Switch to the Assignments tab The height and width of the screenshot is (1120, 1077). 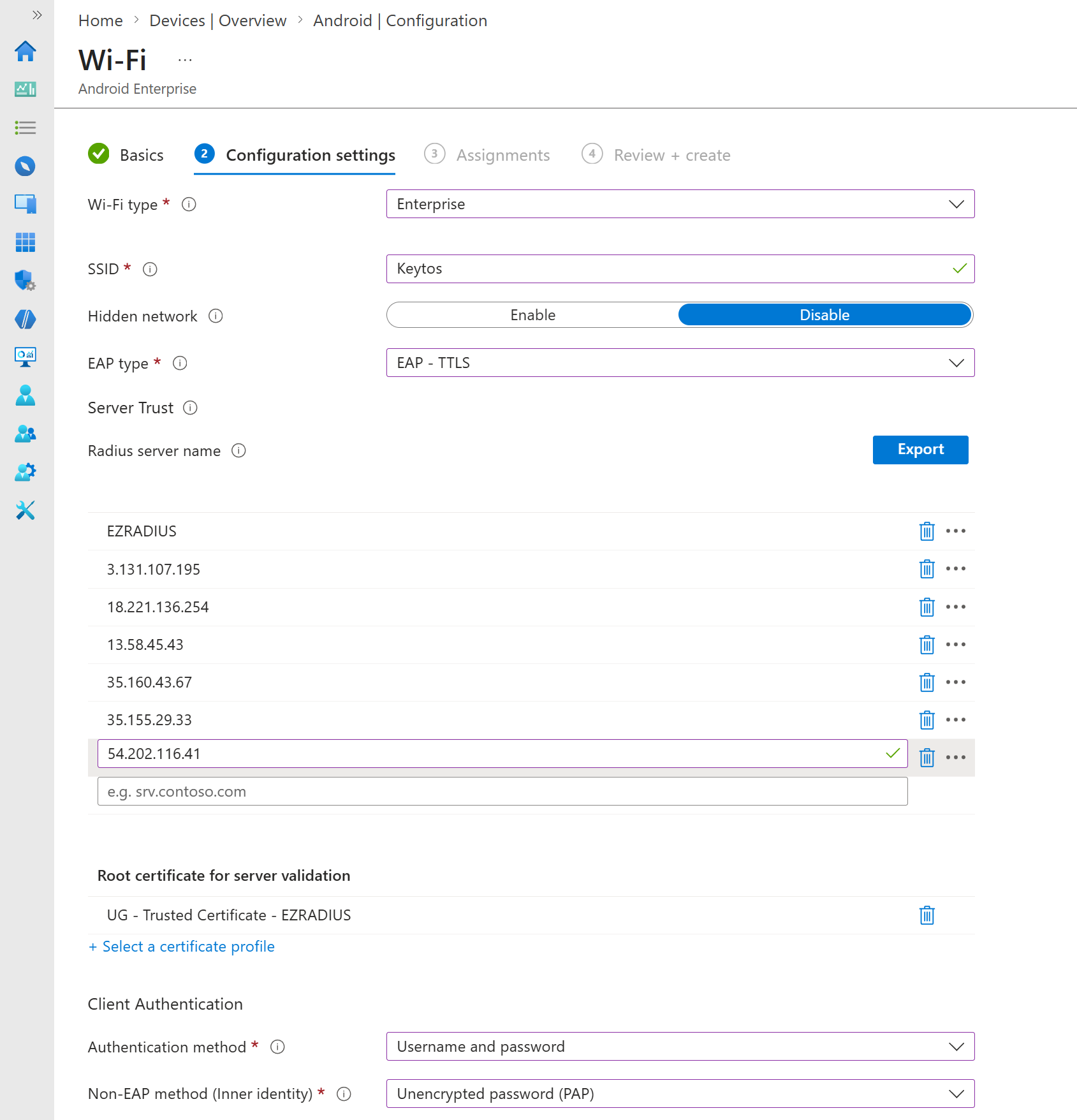(x=503, y=154)
